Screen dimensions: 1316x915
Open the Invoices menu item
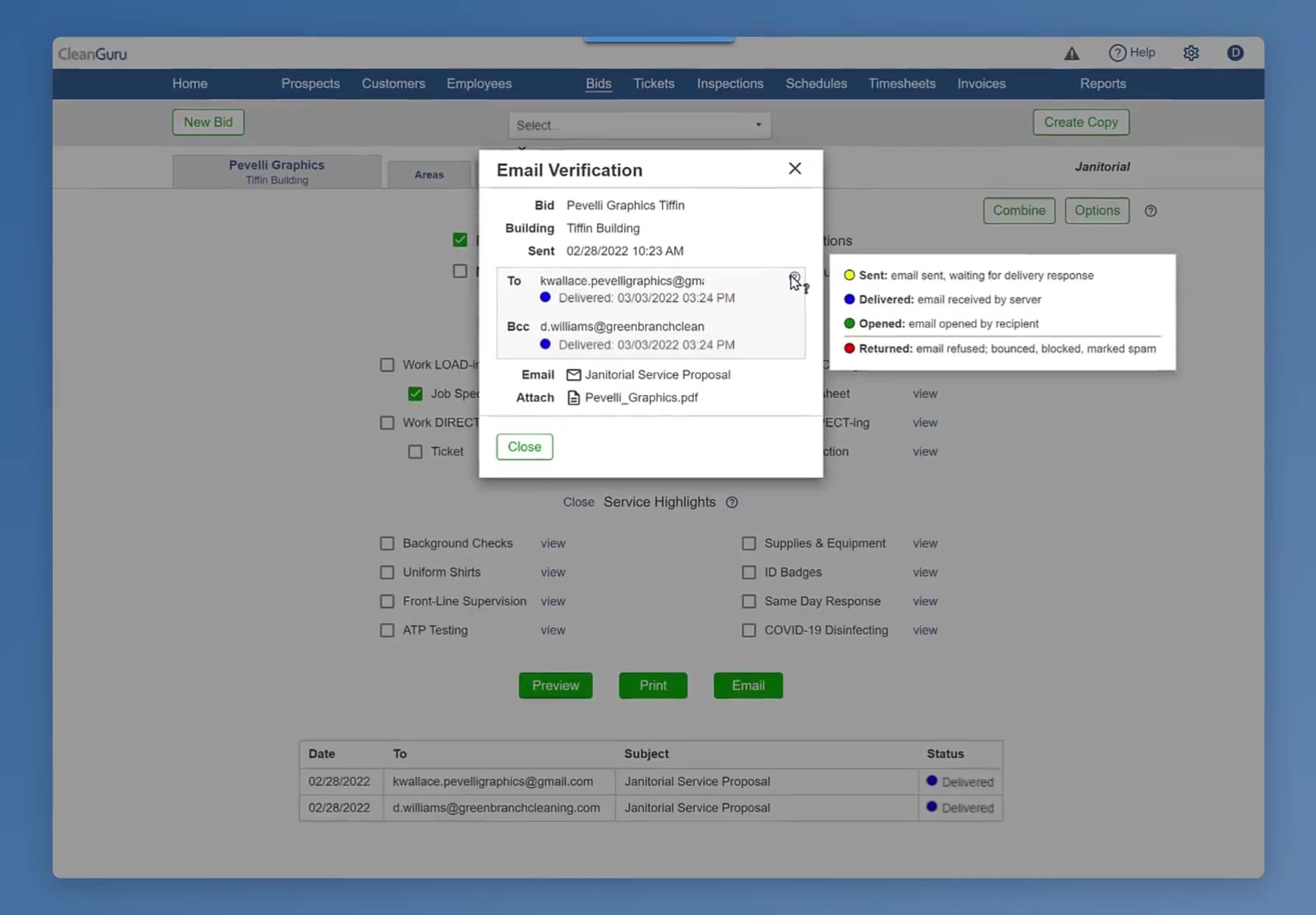point(981,84)
